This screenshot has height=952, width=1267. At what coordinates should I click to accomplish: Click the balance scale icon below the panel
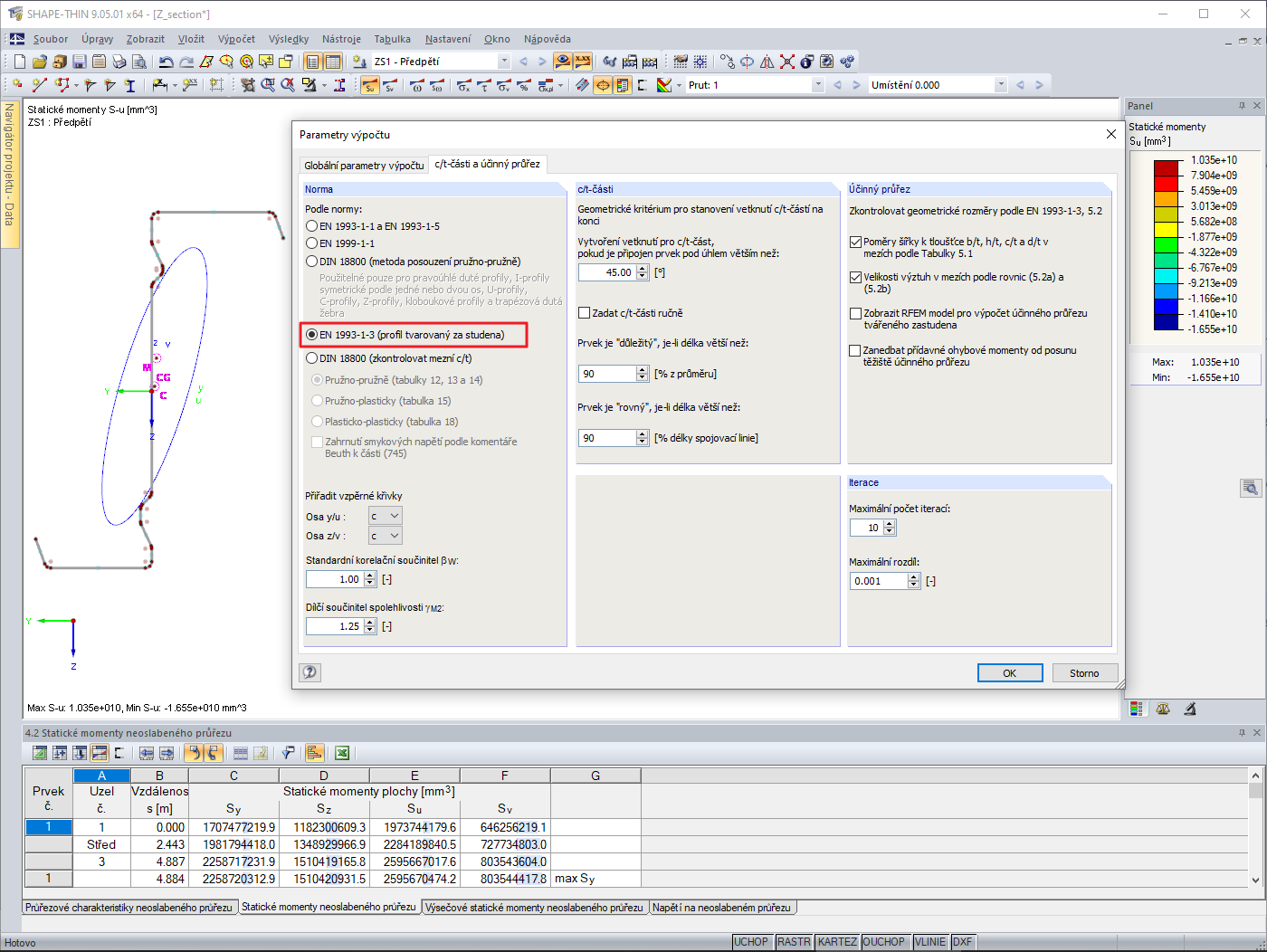tap(1163, 709)
